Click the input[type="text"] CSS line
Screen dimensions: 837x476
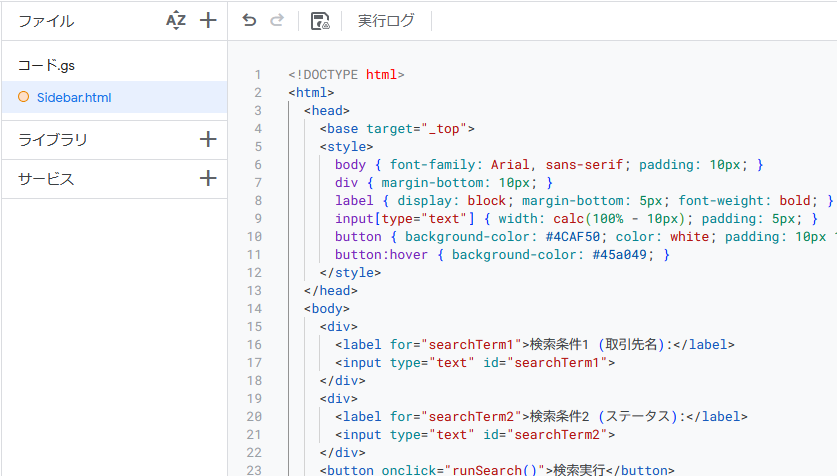tap(577, 219)
